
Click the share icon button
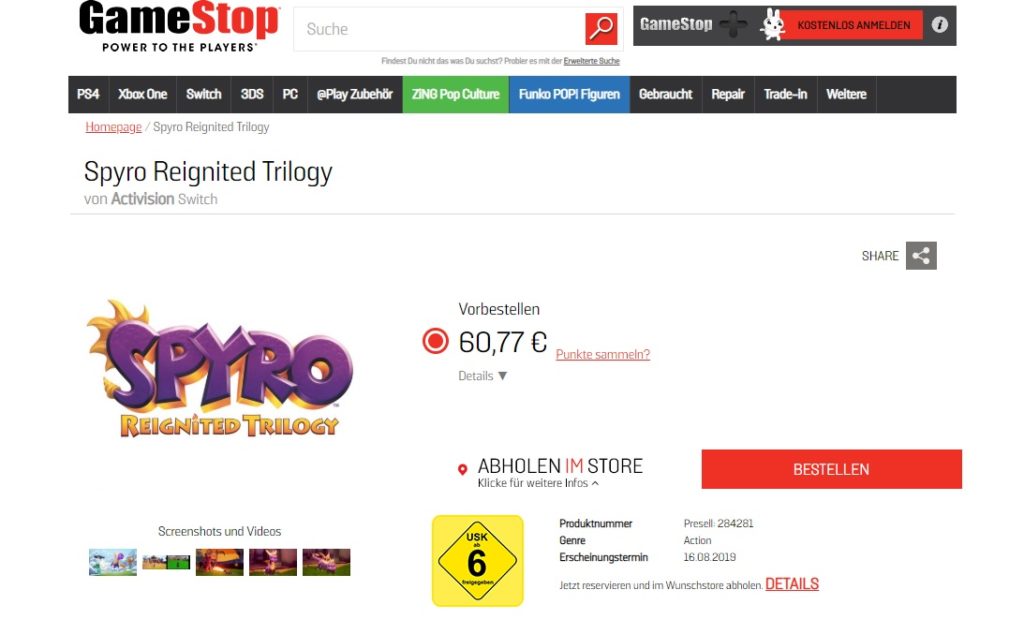(x=921, y=255)
